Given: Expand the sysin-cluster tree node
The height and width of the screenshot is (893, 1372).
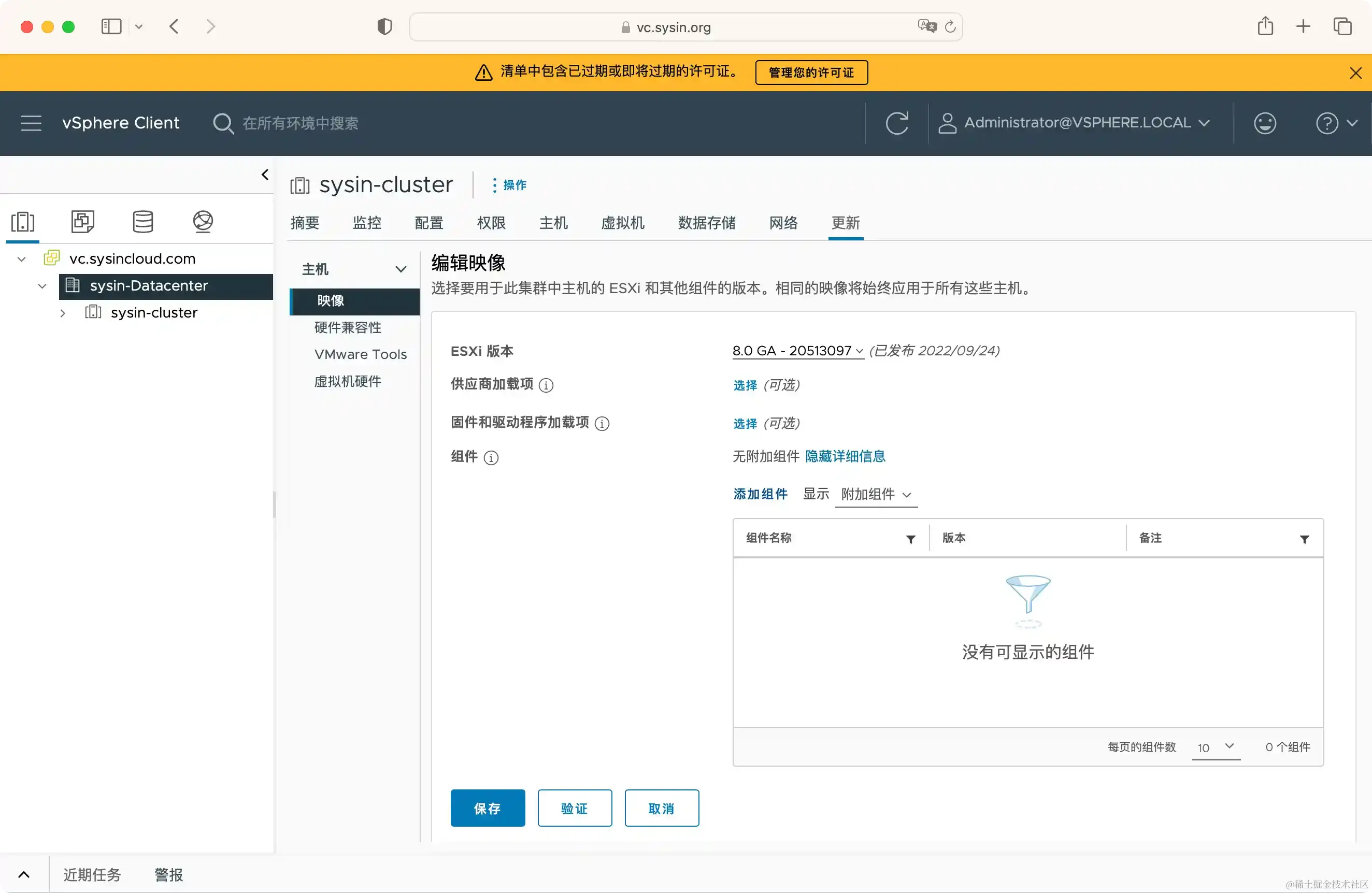Looking at the screenshot, I should (x=63, y=313).
